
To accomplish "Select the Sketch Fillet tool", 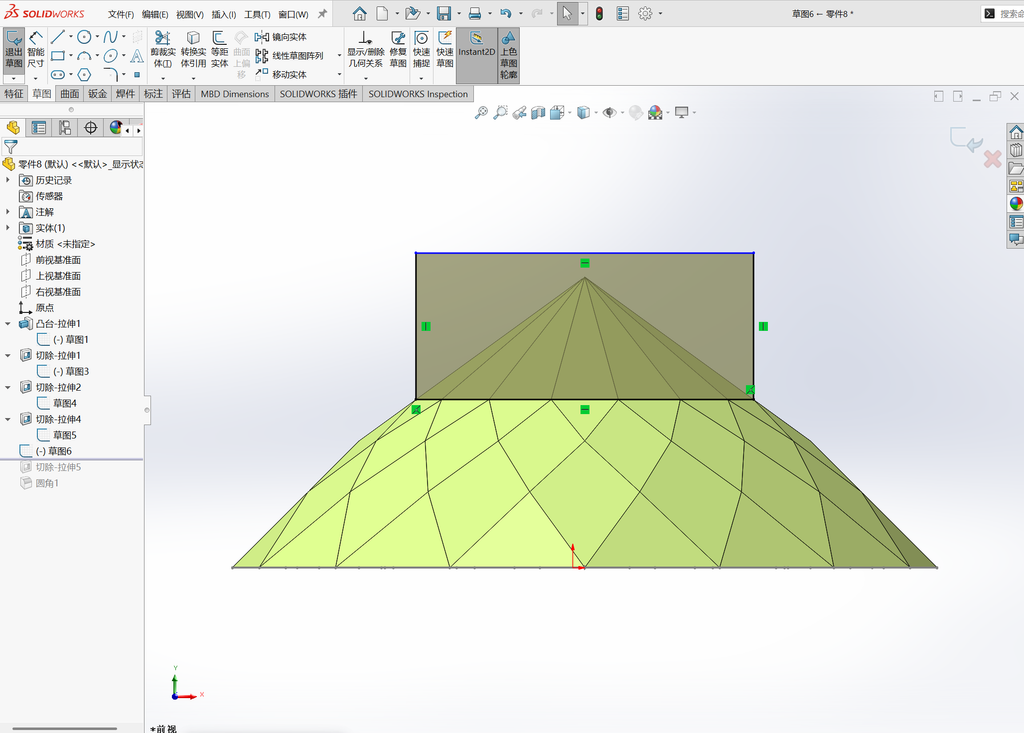I will coord(110,74).
